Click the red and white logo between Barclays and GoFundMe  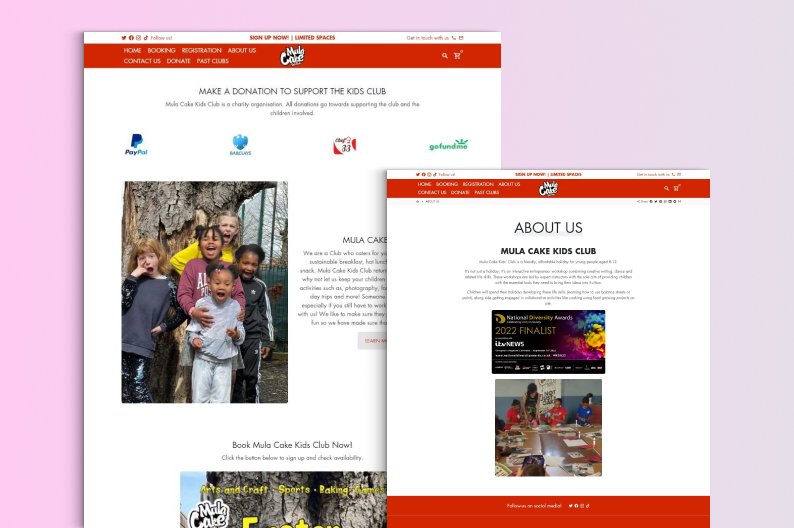click(x=344, y=146)
